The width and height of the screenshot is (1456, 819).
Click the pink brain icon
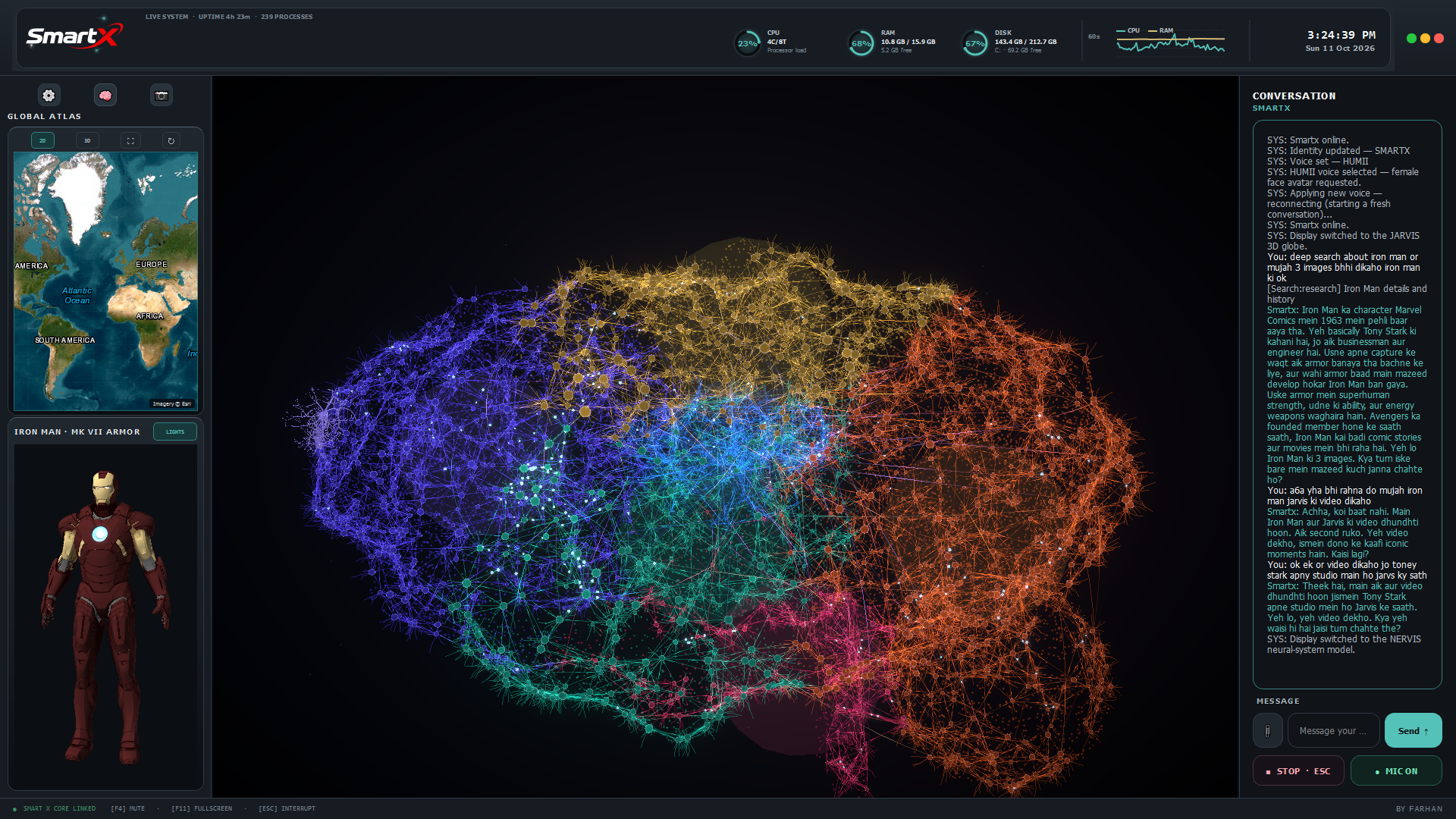(x=105, y=96)
